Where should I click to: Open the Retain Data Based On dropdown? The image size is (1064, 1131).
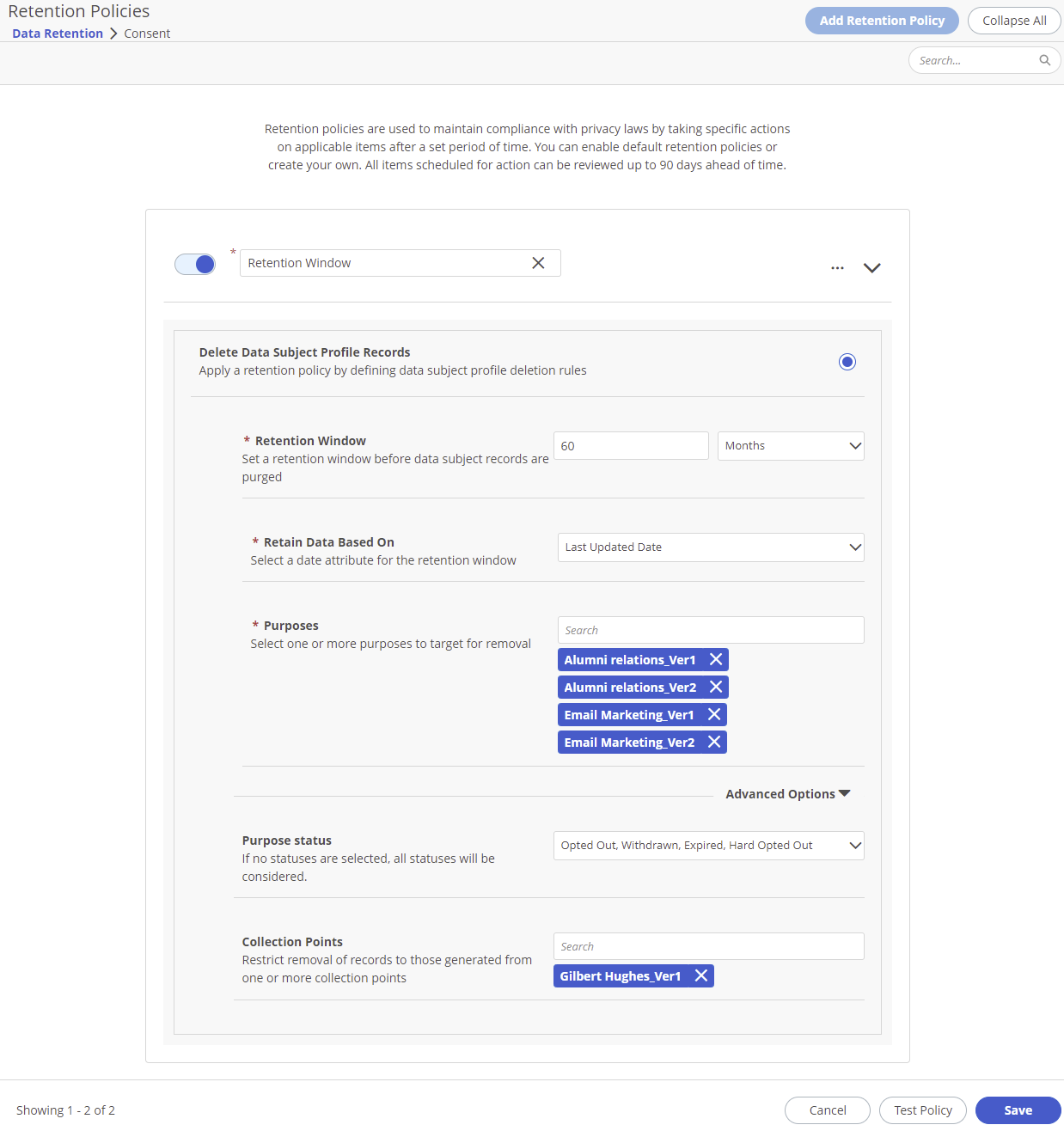click(x=710, y=547)
